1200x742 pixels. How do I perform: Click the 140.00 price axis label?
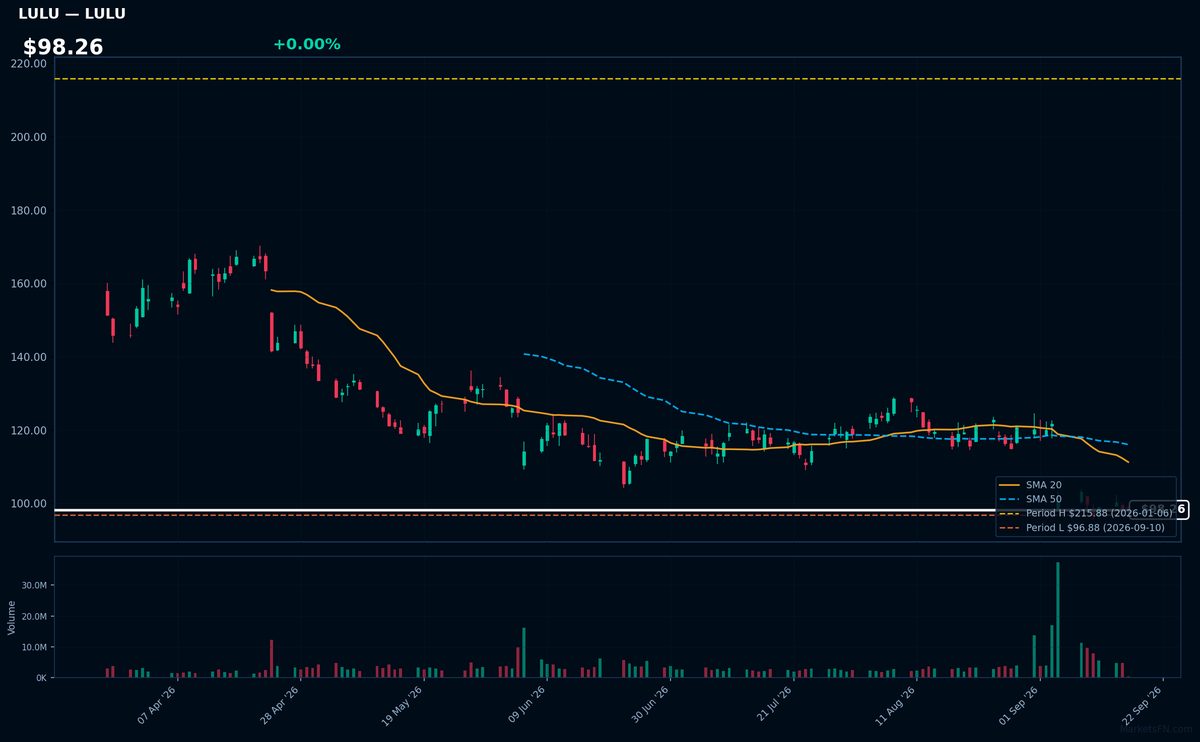(x=29, y=357)
